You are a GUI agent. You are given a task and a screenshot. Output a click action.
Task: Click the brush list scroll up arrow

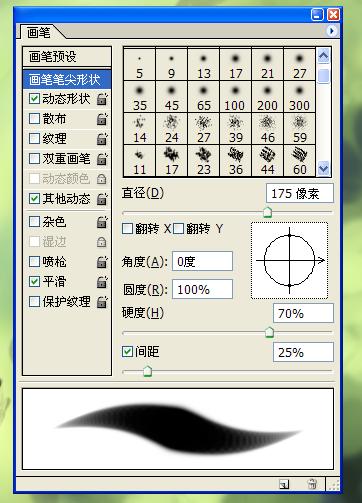tap(324, 56)
